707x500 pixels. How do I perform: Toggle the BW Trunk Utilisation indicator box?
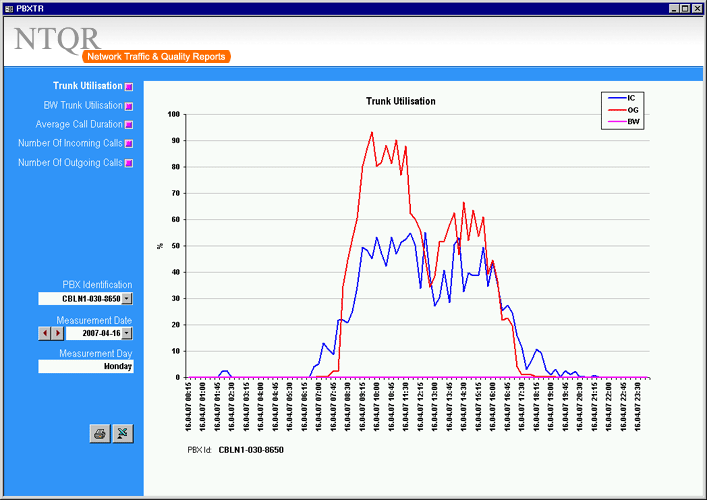[x=129, y=106]
